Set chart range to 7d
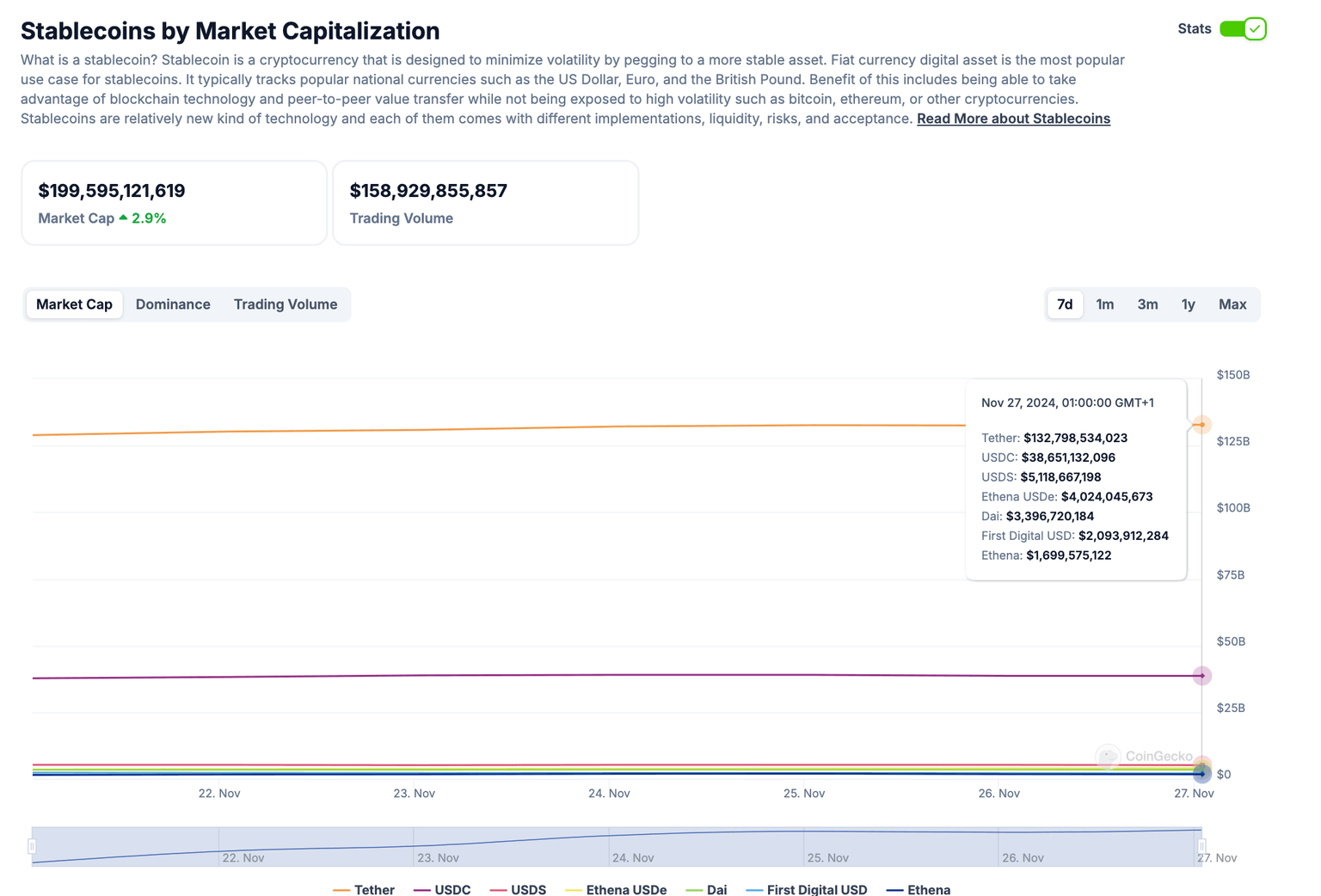The height and width of the screenshot is (896, 1321). [1065, 304]
